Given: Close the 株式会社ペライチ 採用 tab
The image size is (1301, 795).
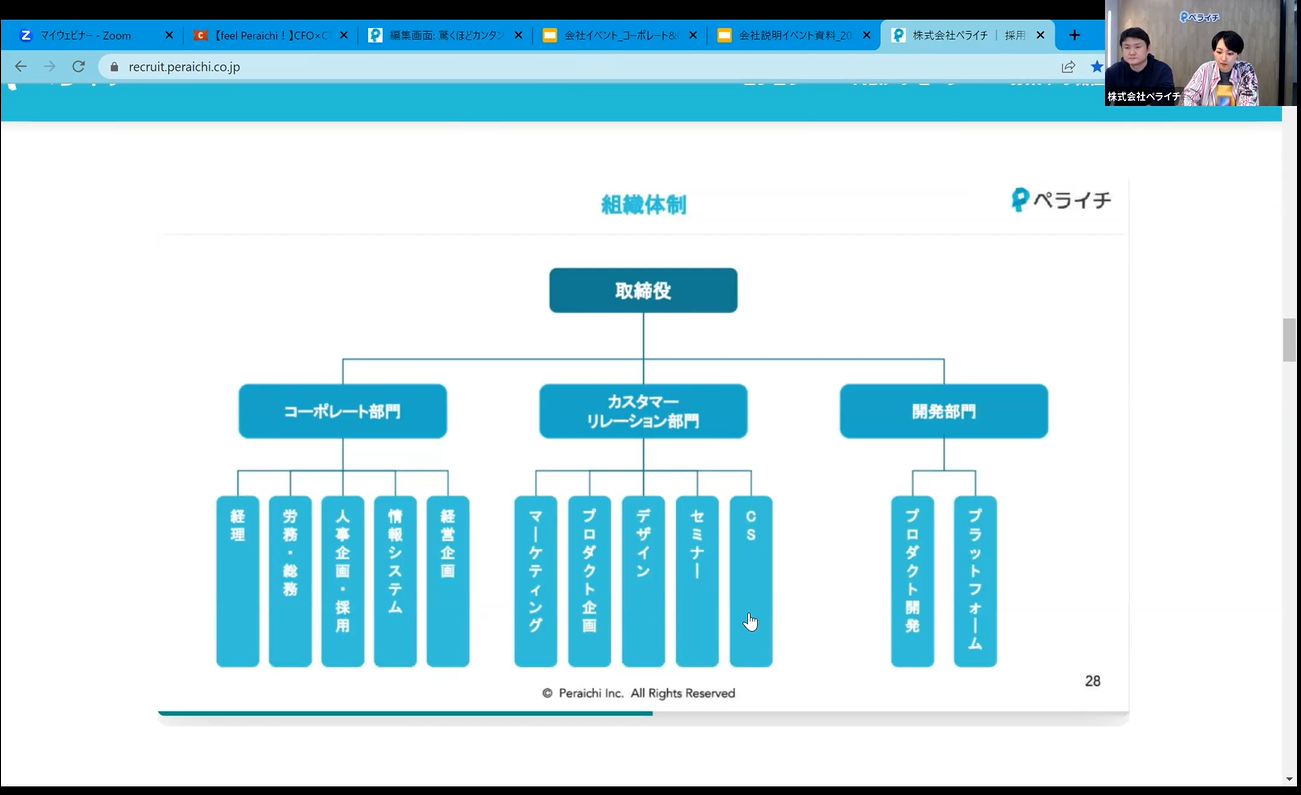Looking at the screenshot, I should (1041, 35).
